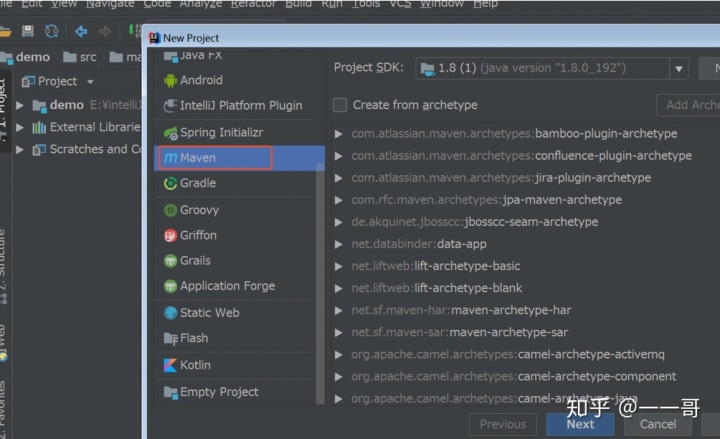
Task: Choose Kotlin project type
Action: tap(187, 366)
